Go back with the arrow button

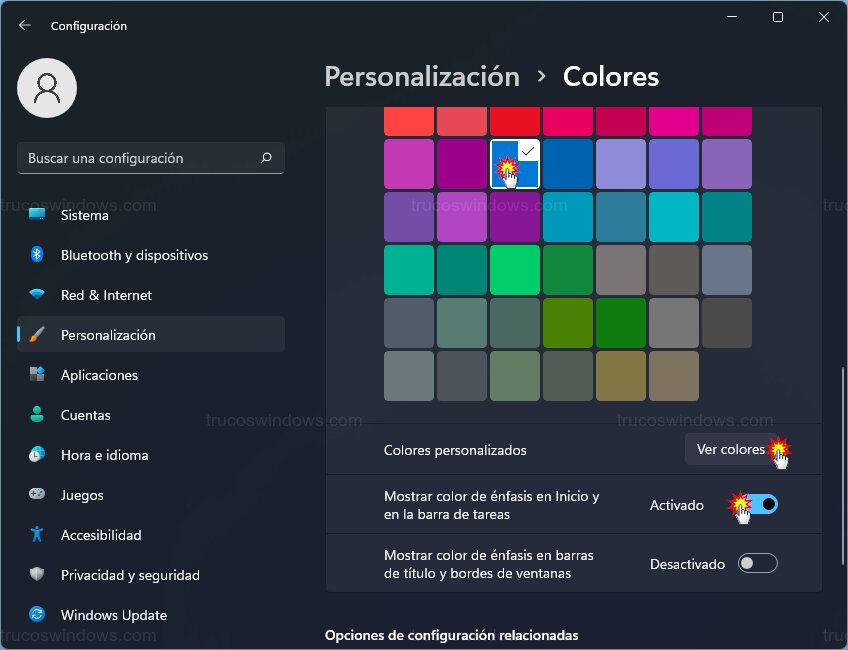25,25
